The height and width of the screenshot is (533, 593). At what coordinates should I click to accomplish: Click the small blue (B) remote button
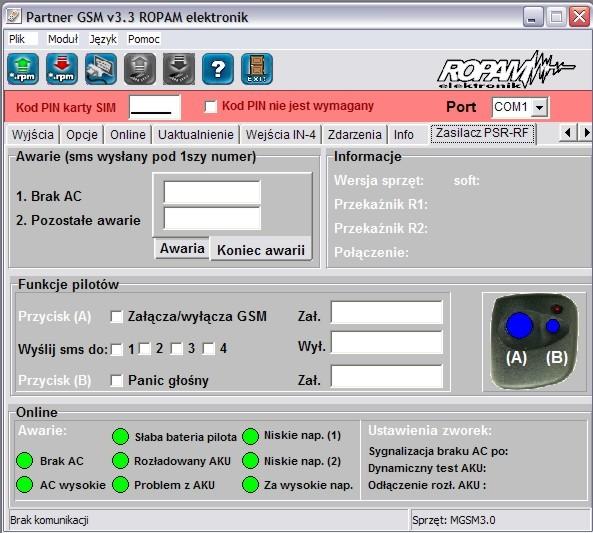pyautogui.click(x=553, y=326)
